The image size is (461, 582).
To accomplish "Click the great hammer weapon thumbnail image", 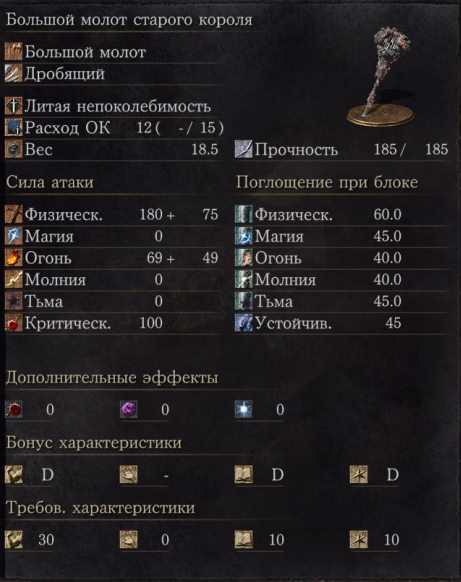I will (x=381, y=77).
